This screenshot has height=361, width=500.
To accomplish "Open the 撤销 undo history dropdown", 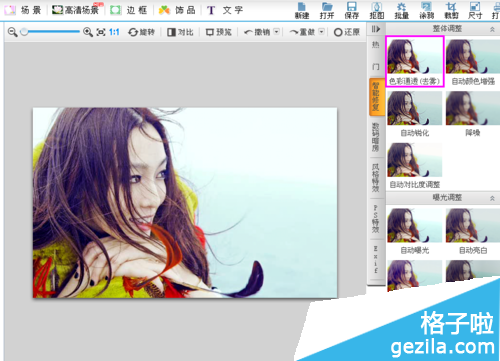I will [276, 32].
